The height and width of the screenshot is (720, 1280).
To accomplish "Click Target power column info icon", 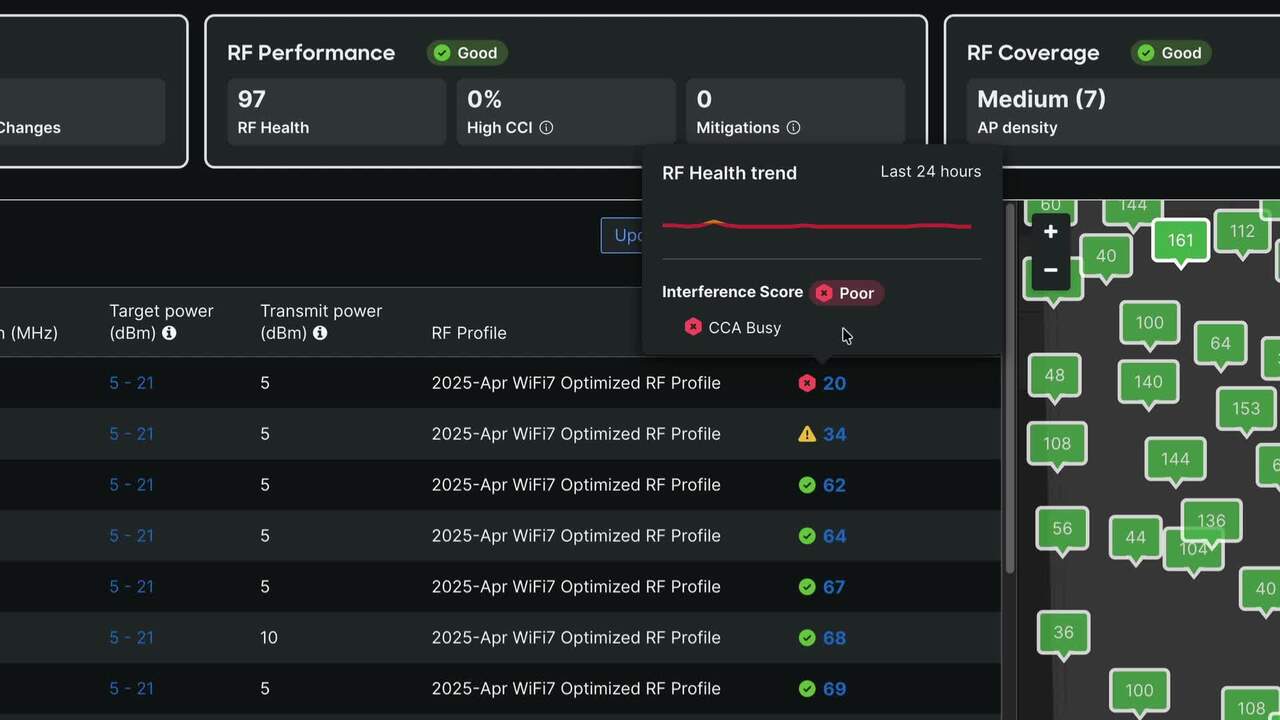I will pos(169,333).
